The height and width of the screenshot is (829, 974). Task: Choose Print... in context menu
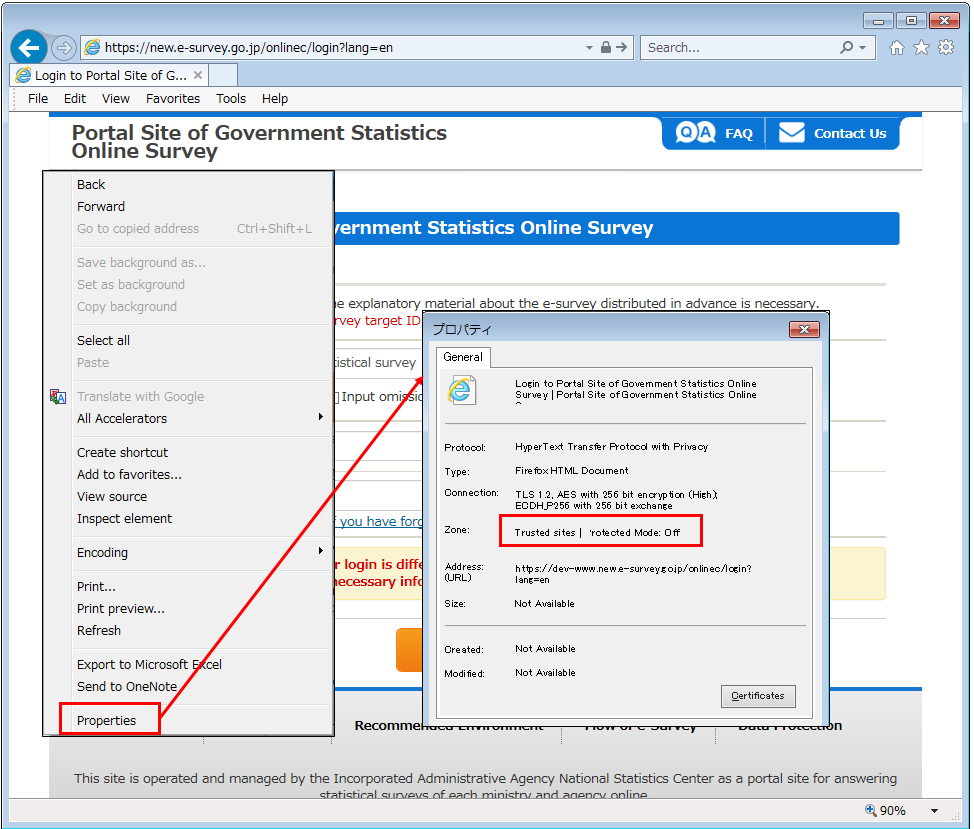tap(203, 587)
